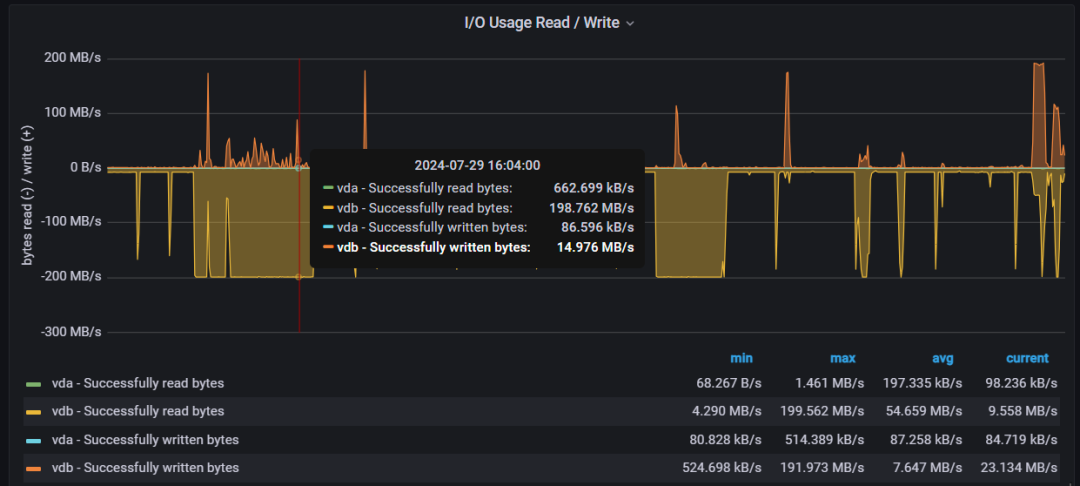The height and width of the screenshot is (486, 1080).
Task: Click the chevron next to the panel title
Action: point(630,23)
